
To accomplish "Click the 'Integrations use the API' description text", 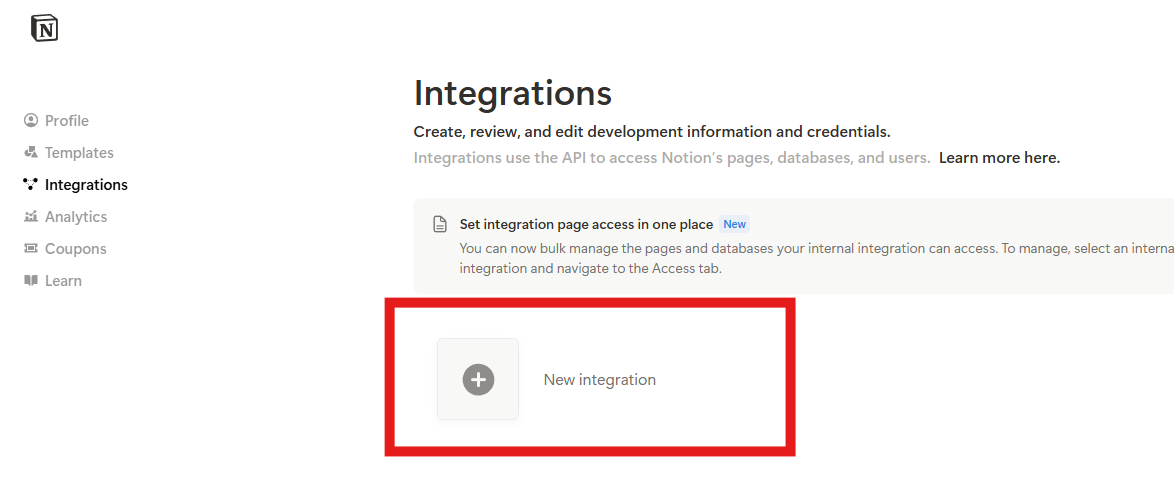I will (672, 158).
